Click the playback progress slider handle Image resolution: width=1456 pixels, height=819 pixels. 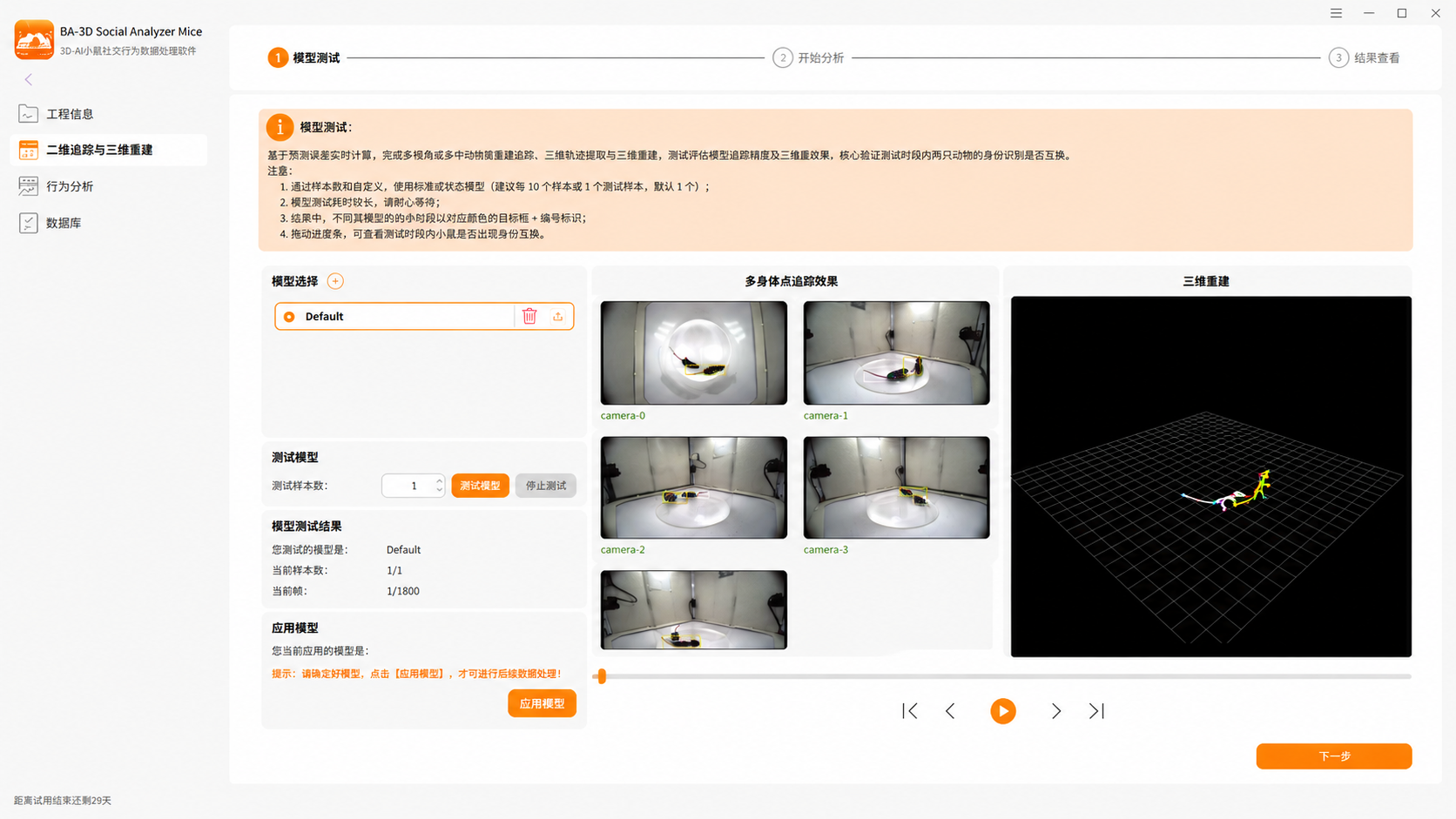coord(602,676)
